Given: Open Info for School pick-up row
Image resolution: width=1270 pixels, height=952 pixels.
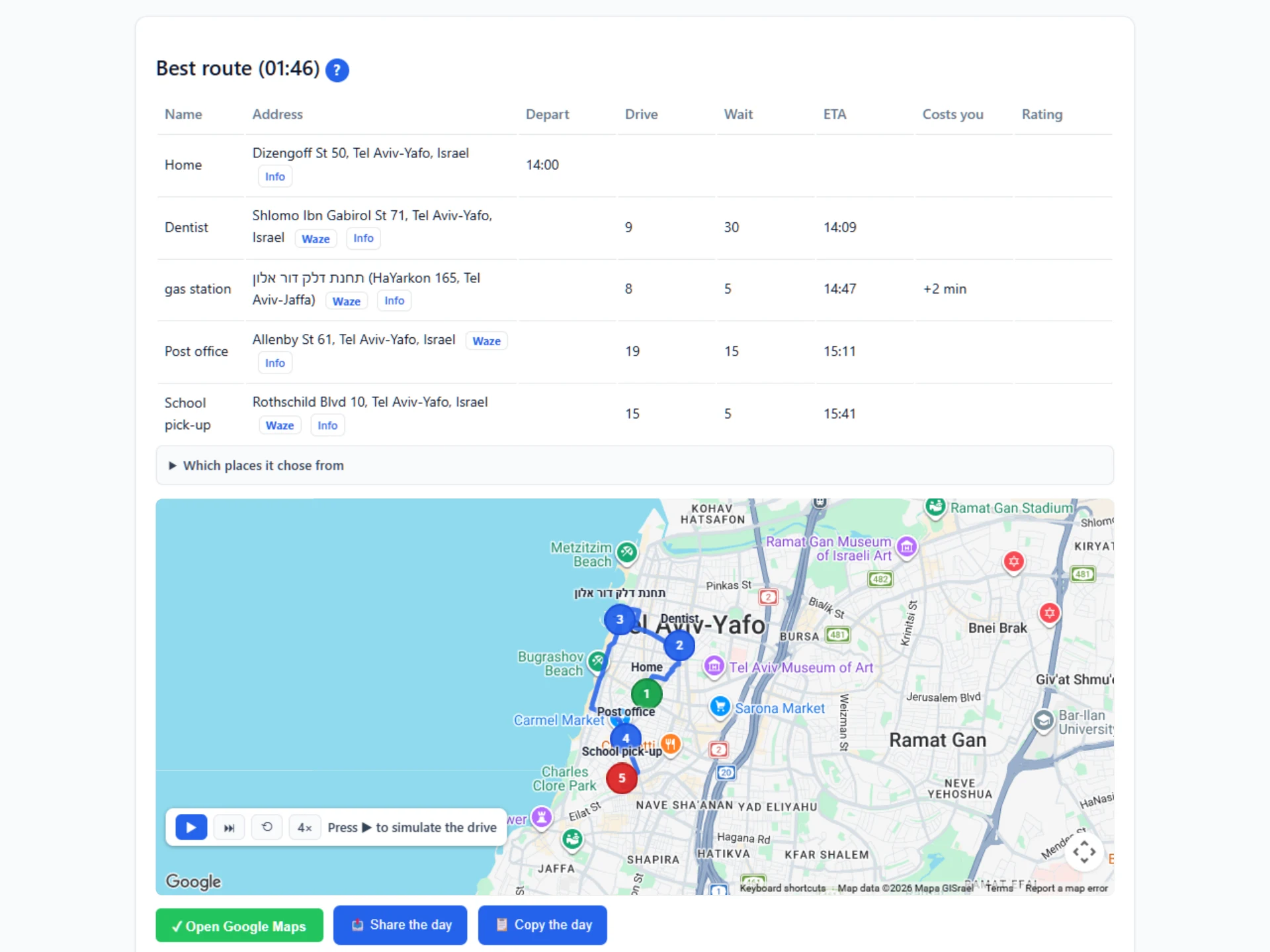Looking at the screenshot, I should pyautogui.click(x=327, y=425).
